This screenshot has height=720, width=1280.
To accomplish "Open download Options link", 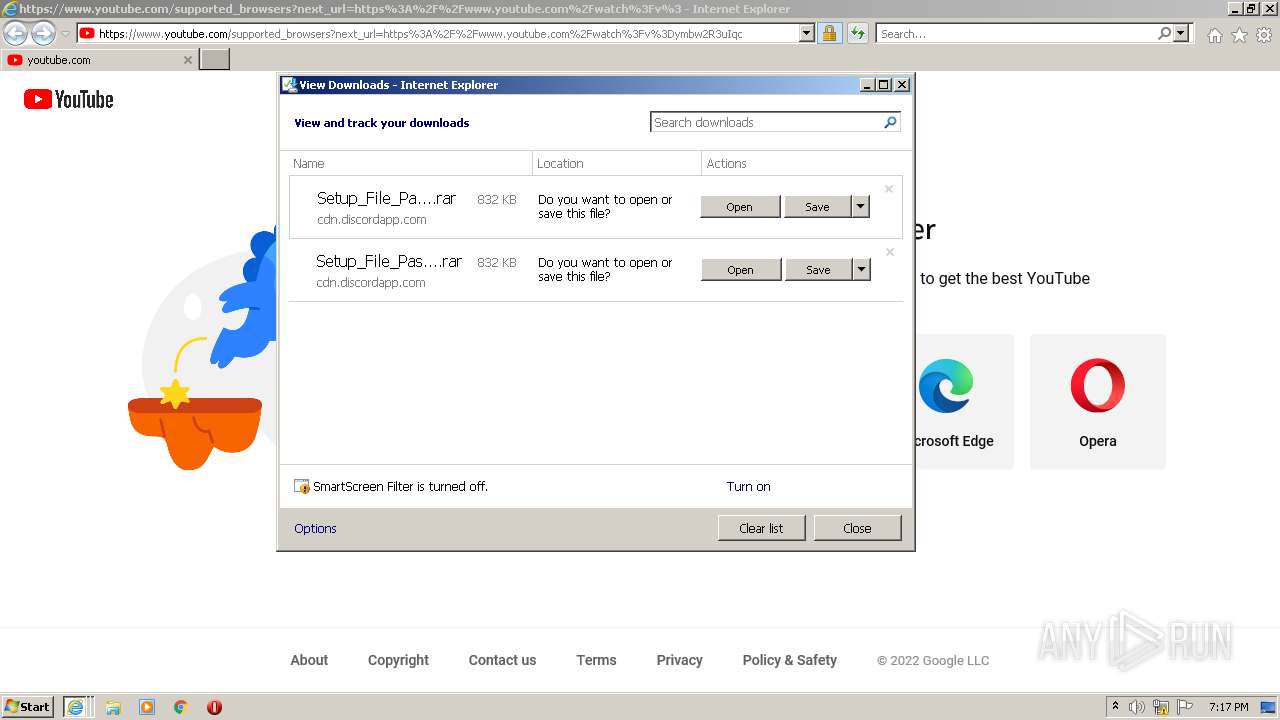I will click(315, 529).
